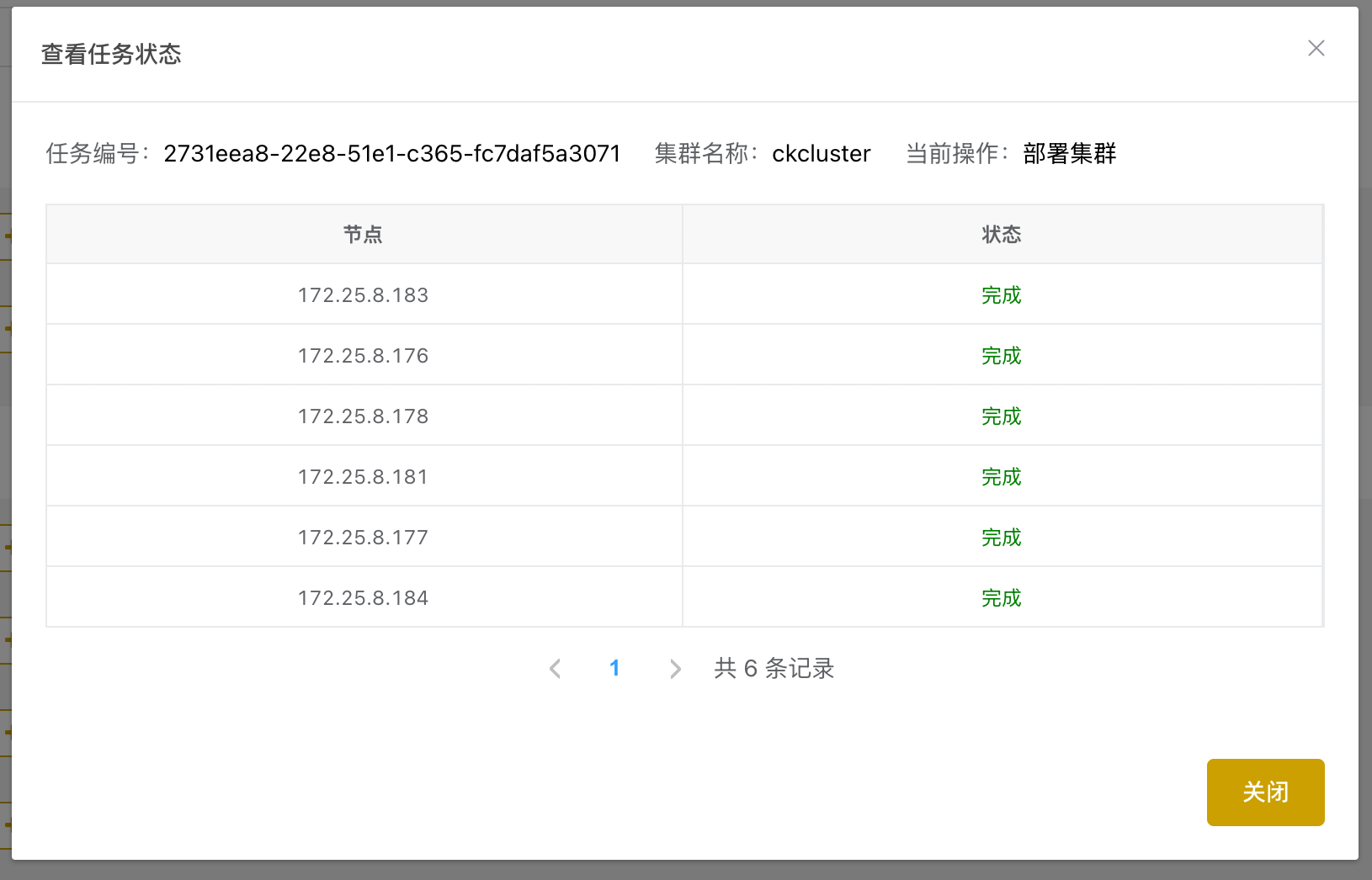Click the 状态 column header
This screenshot has width=1372, height=880.
(x=1001, y=235)
